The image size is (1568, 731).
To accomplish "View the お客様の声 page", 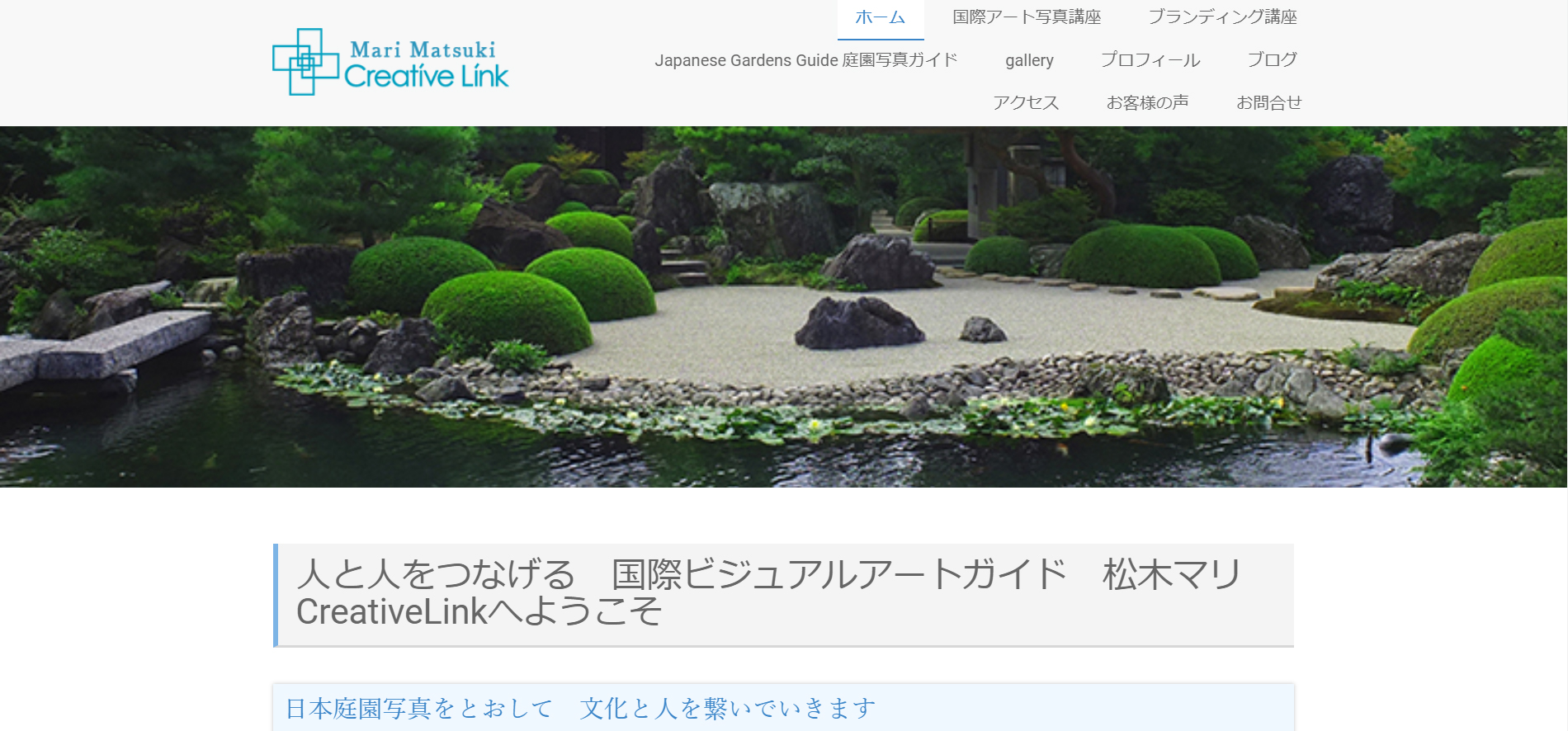I will point(1146,103).
